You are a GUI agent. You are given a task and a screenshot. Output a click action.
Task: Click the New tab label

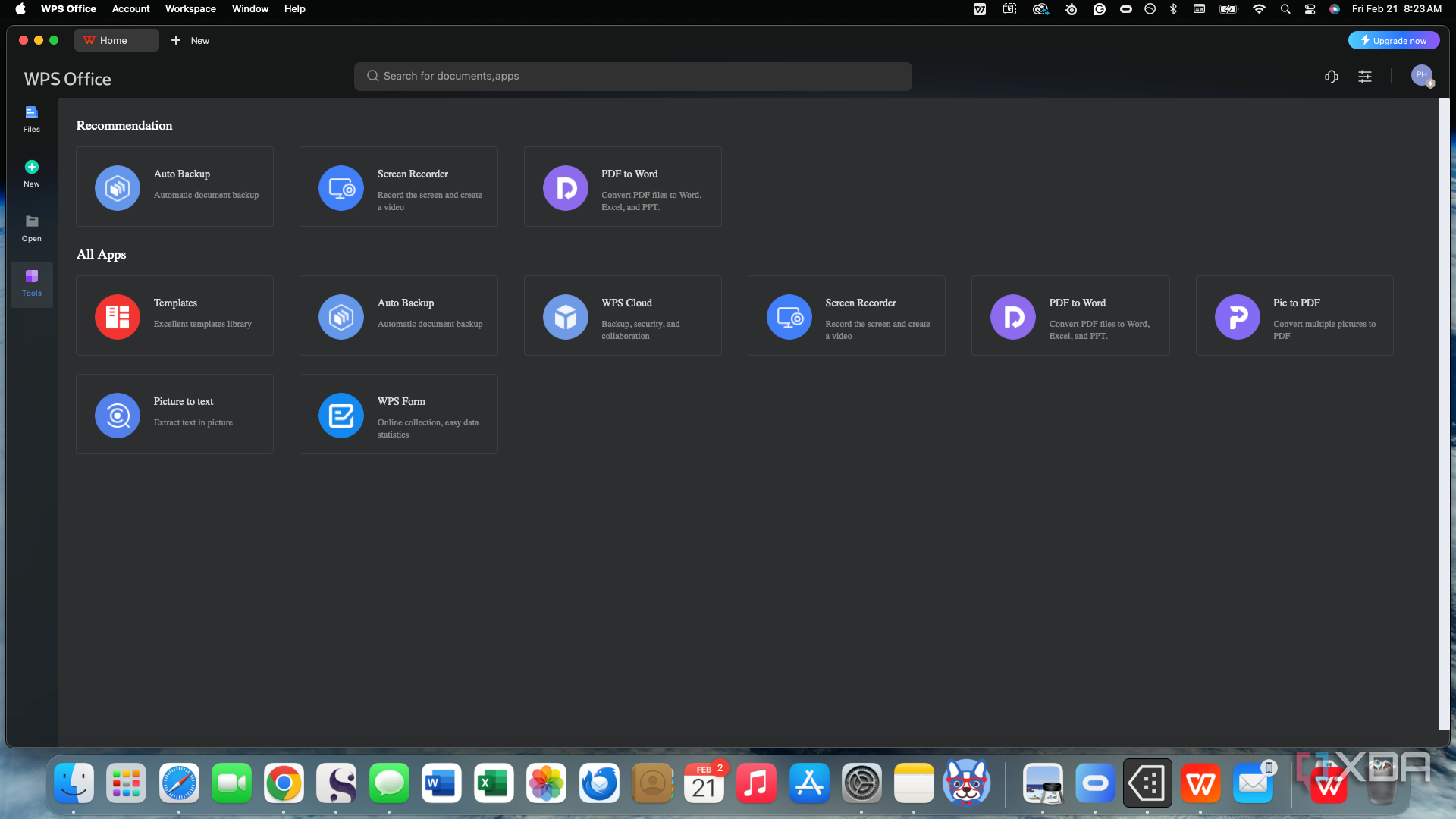[200, 41]
